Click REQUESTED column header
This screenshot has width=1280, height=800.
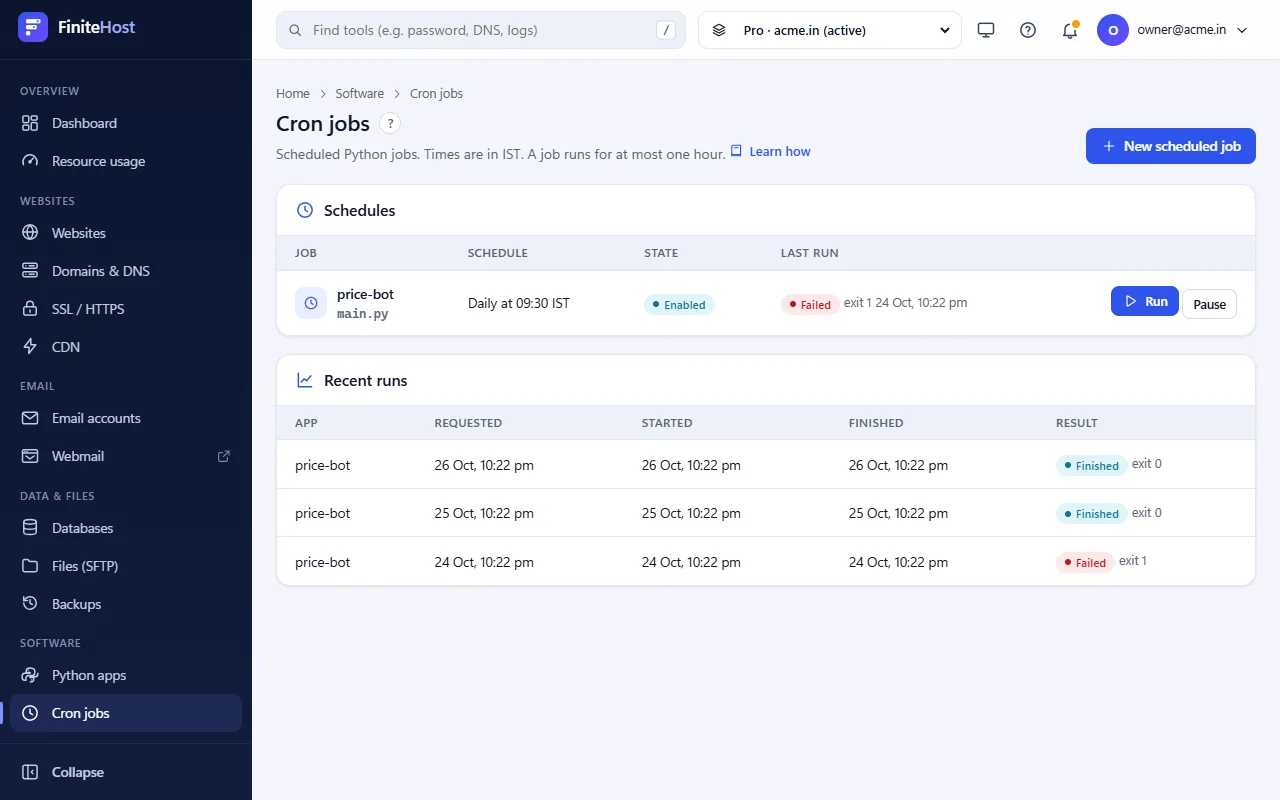tap(468, 423)
